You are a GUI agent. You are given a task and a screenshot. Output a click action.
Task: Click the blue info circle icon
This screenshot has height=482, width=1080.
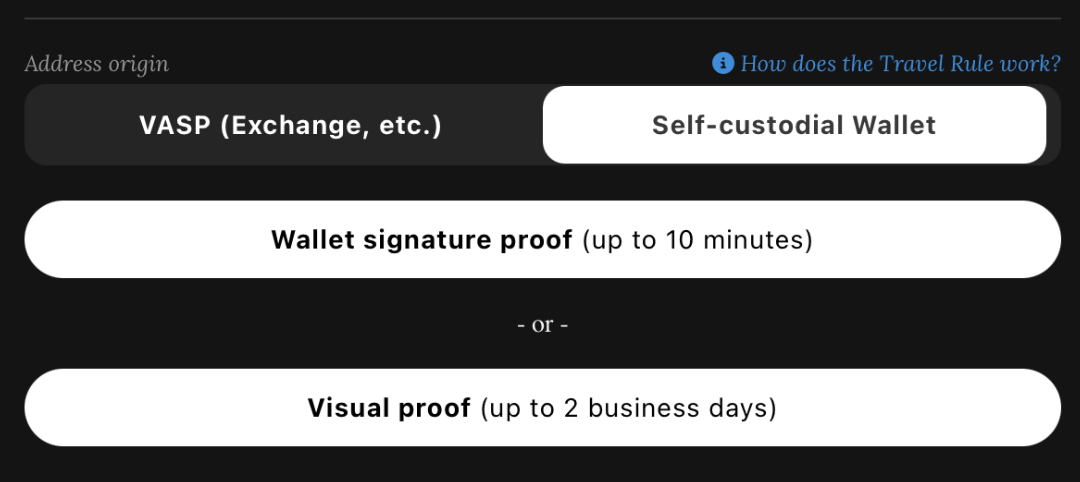coord(723,64)
